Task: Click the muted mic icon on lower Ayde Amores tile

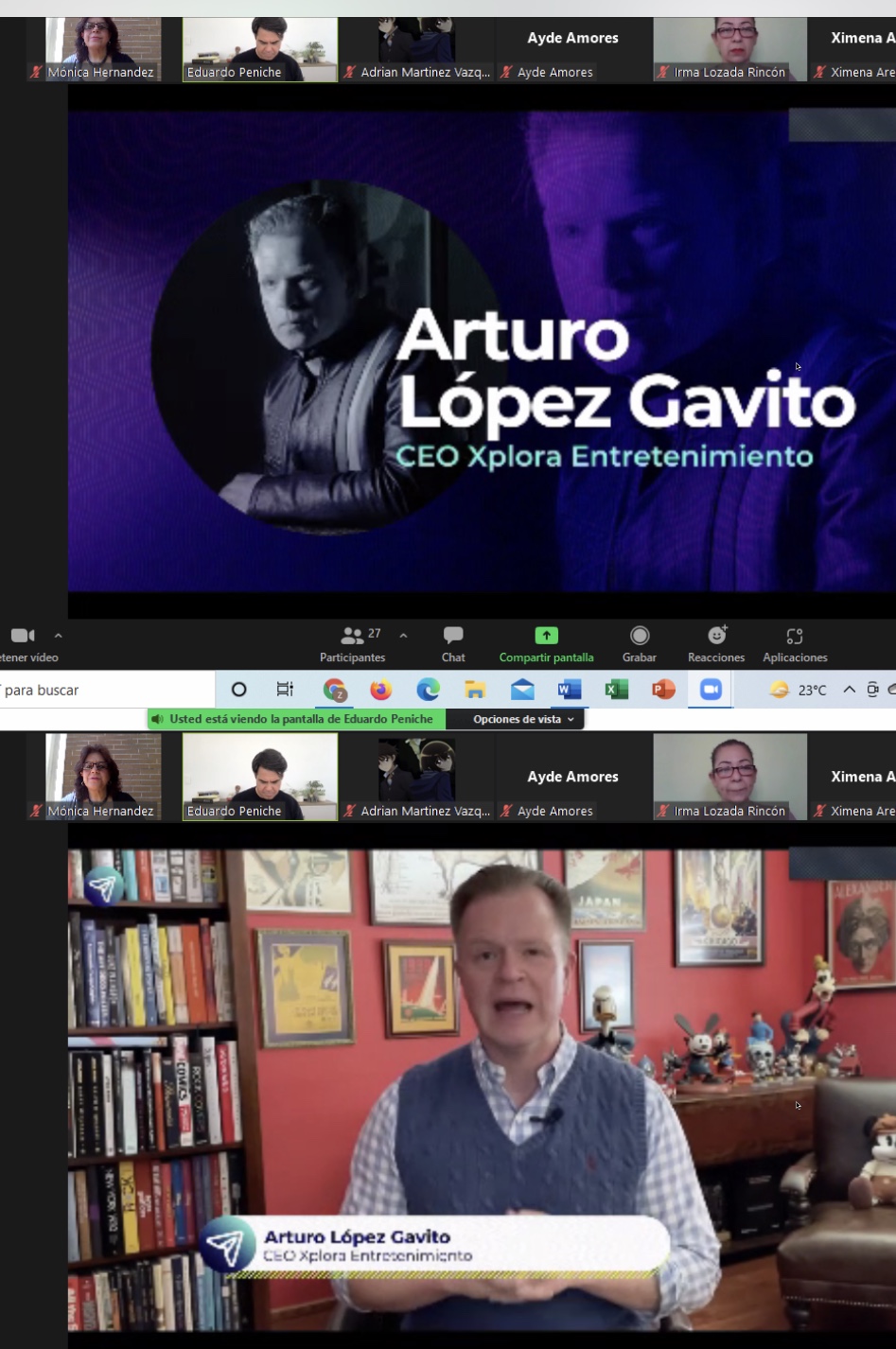Action: point(507,811)
